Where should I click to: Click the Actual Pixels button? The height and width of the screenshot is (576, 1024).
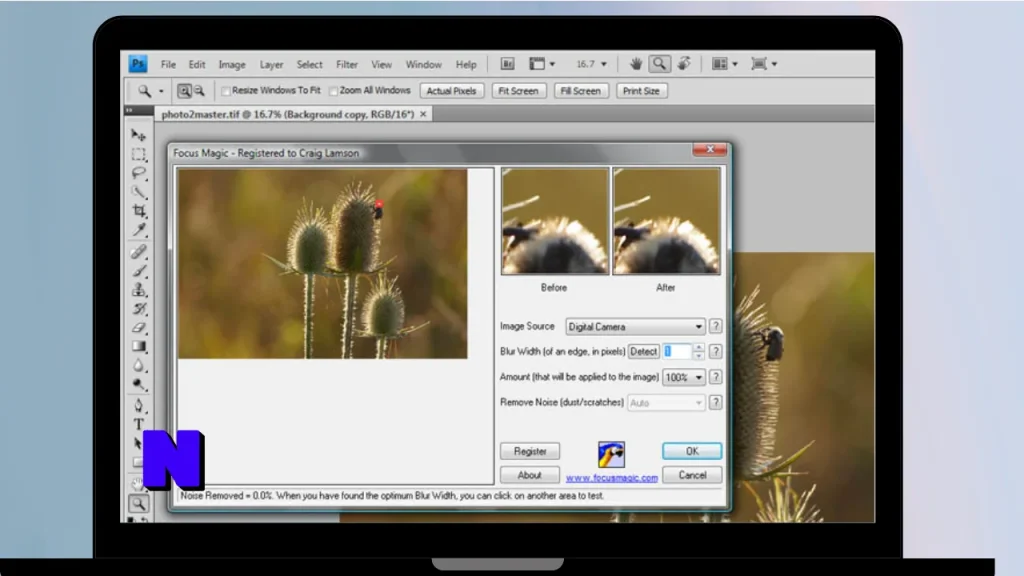451,91
